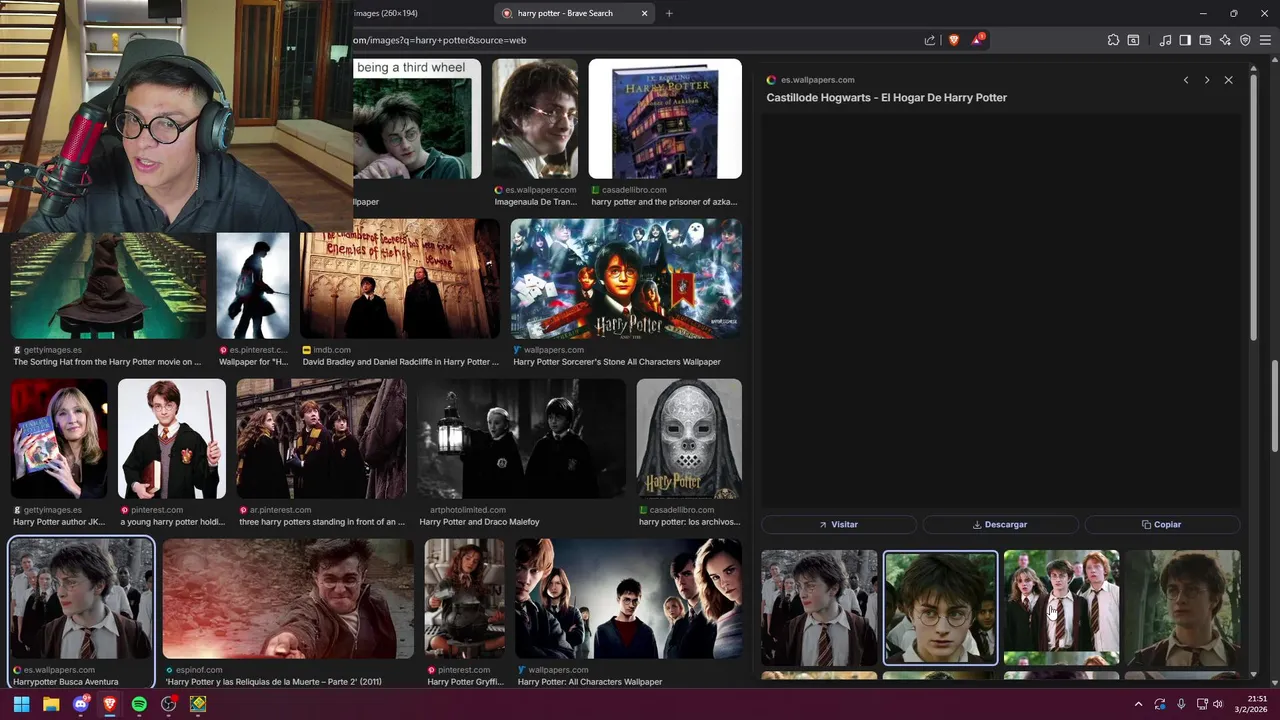Open volume control in system tray

coord(1218,704)
